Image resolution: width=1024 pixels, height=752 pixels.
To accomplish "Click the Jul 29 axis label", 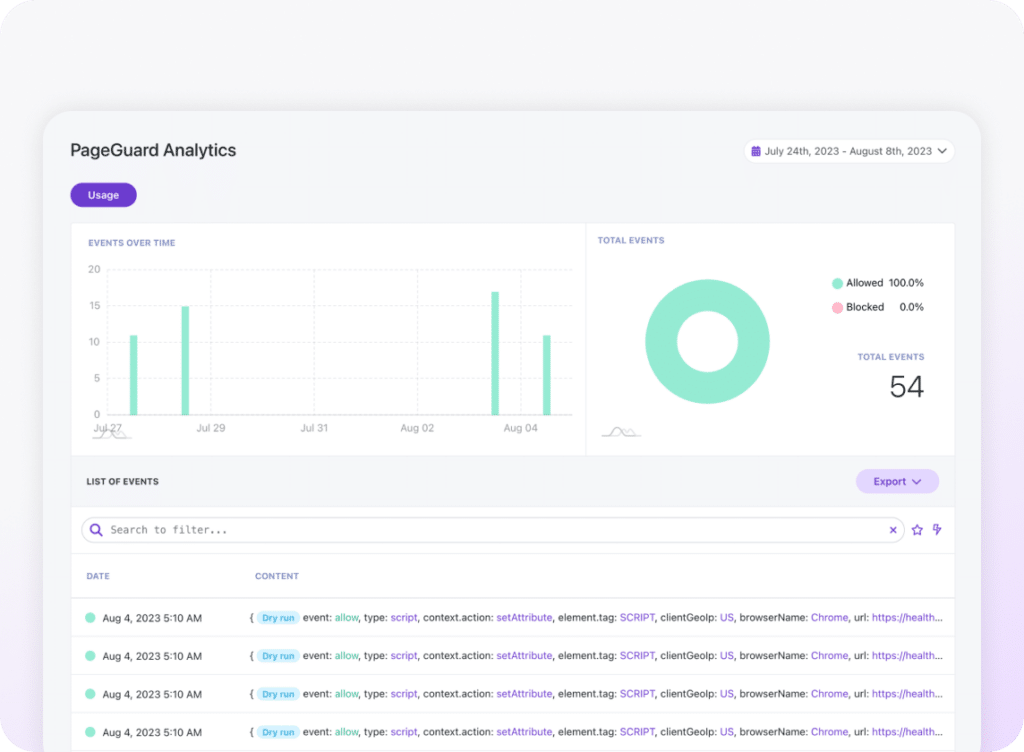I will pyautogui.click(x=211, y=428).
